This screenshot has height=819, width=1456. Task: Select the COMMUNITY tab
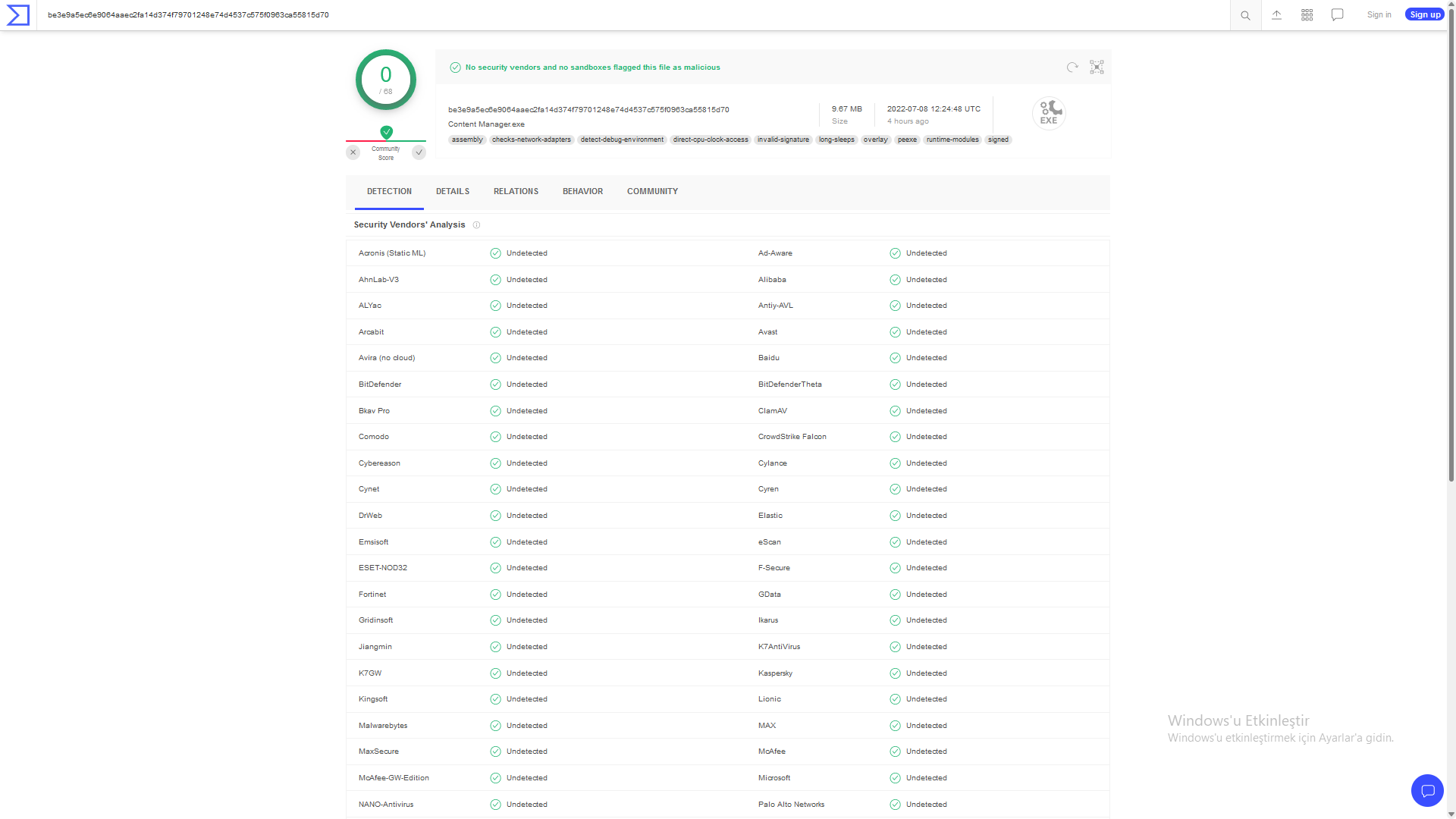tap(652, 192)
